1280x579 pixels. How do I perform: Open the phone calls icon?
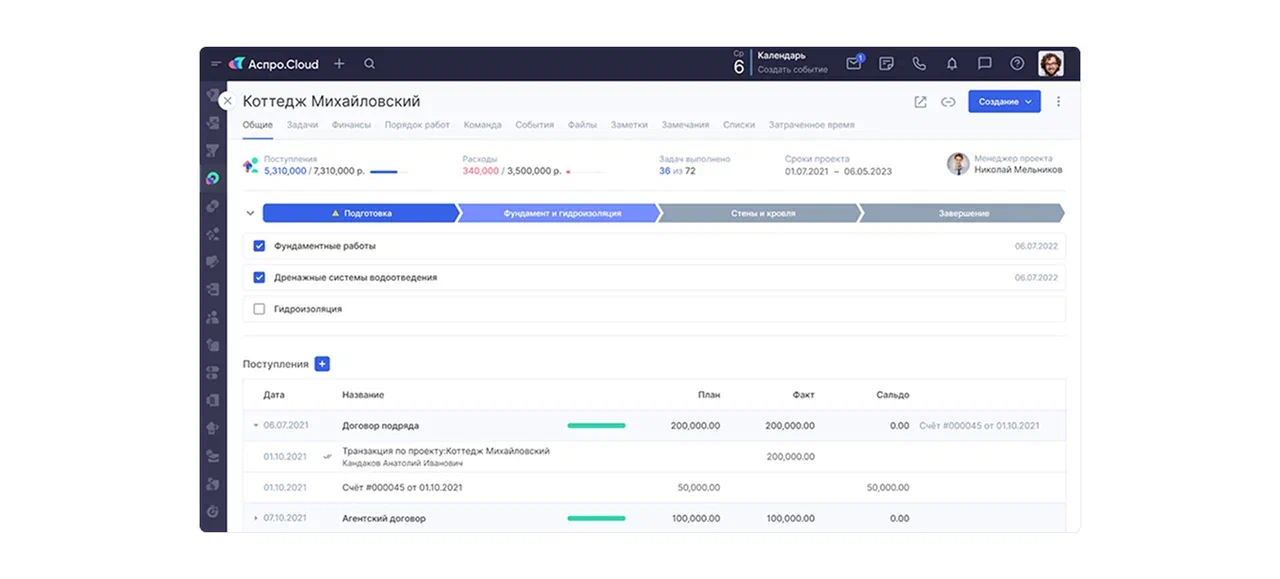click(x=919, y=64)
